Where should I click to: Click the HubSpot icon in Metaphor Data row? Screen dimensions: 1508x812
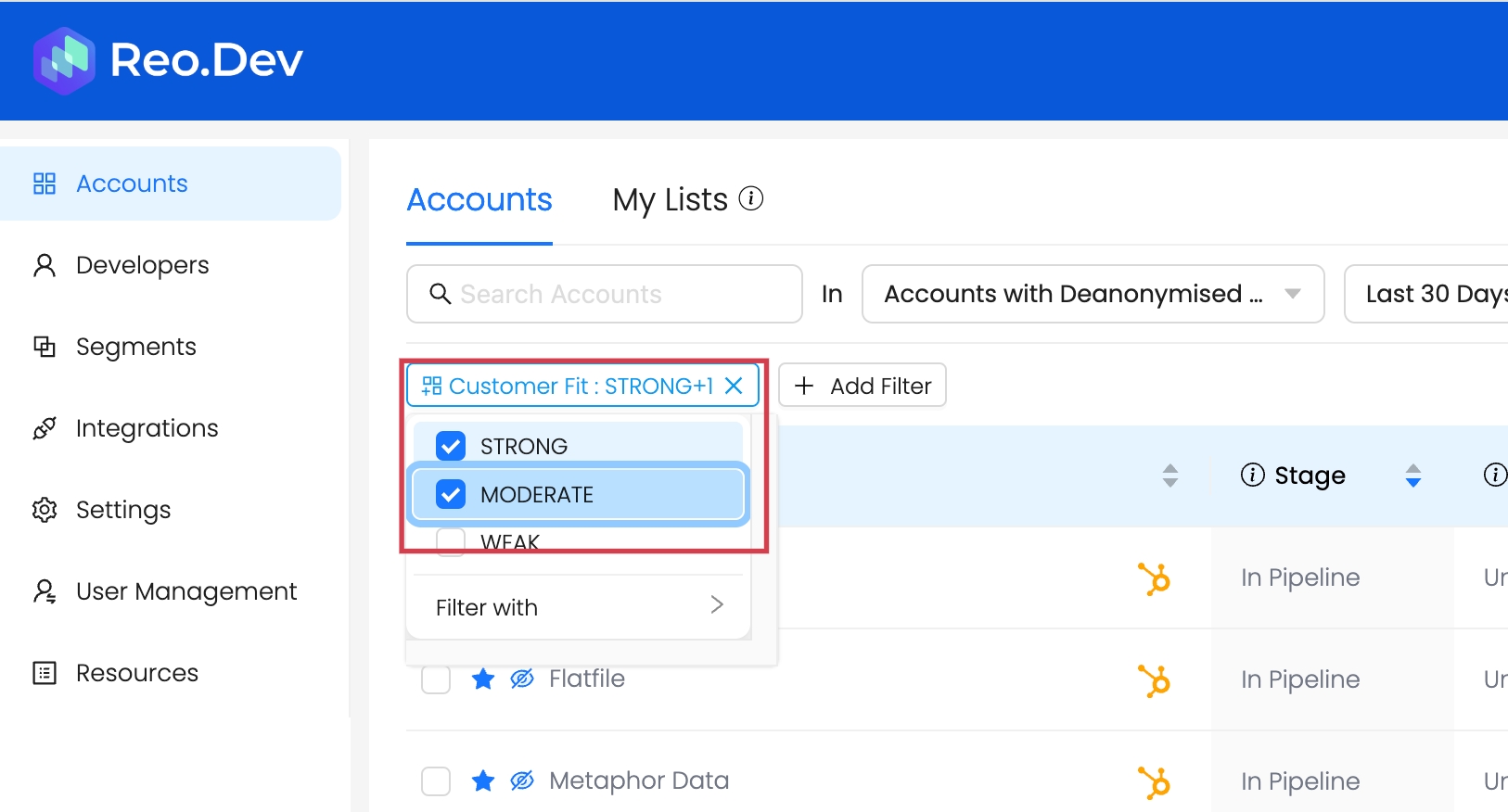(1155, 782)
